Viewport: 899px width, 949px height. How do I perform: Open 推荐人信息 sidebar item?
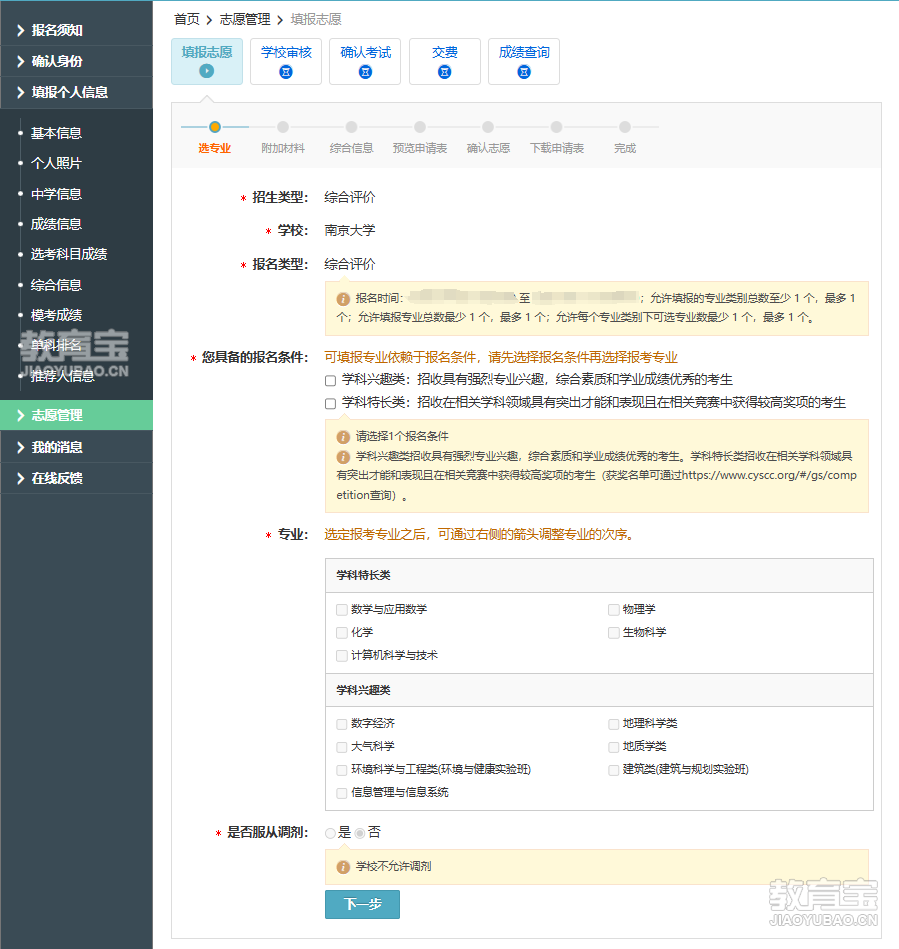(x=63, y=376)
